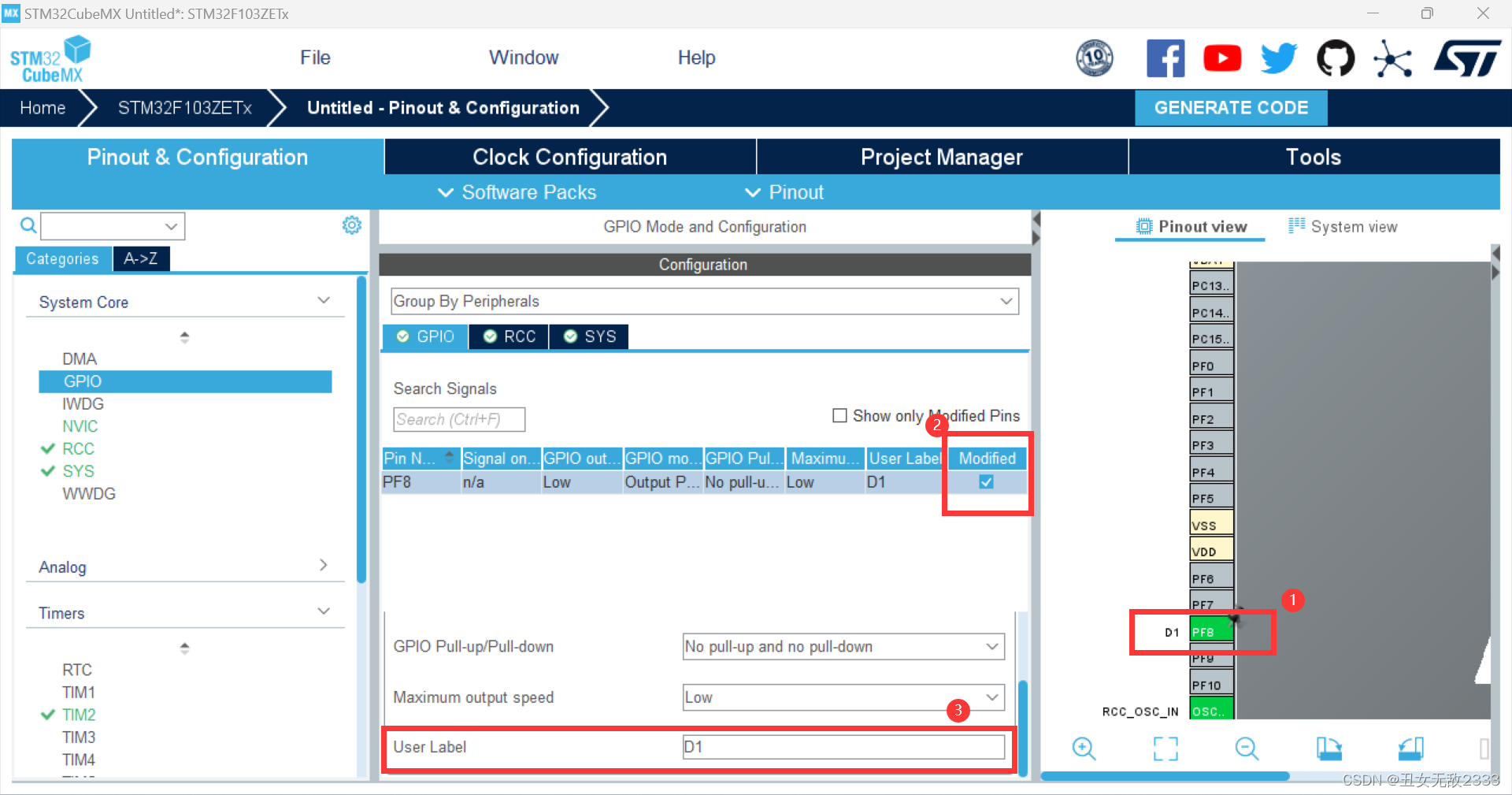Sort table by User Label column

pos(904,458)
